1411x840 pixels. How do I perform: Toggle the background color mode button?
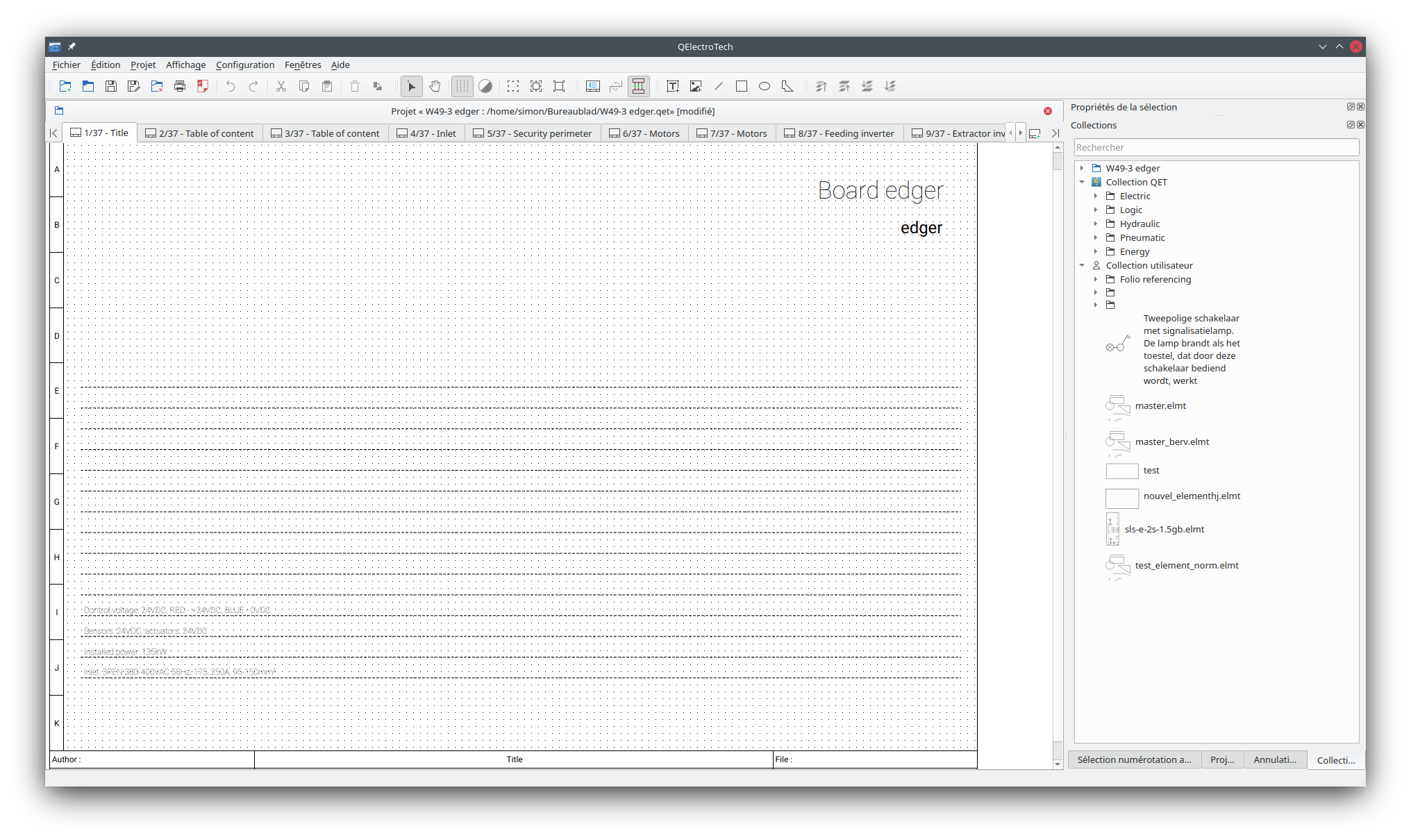coord(485,86)
